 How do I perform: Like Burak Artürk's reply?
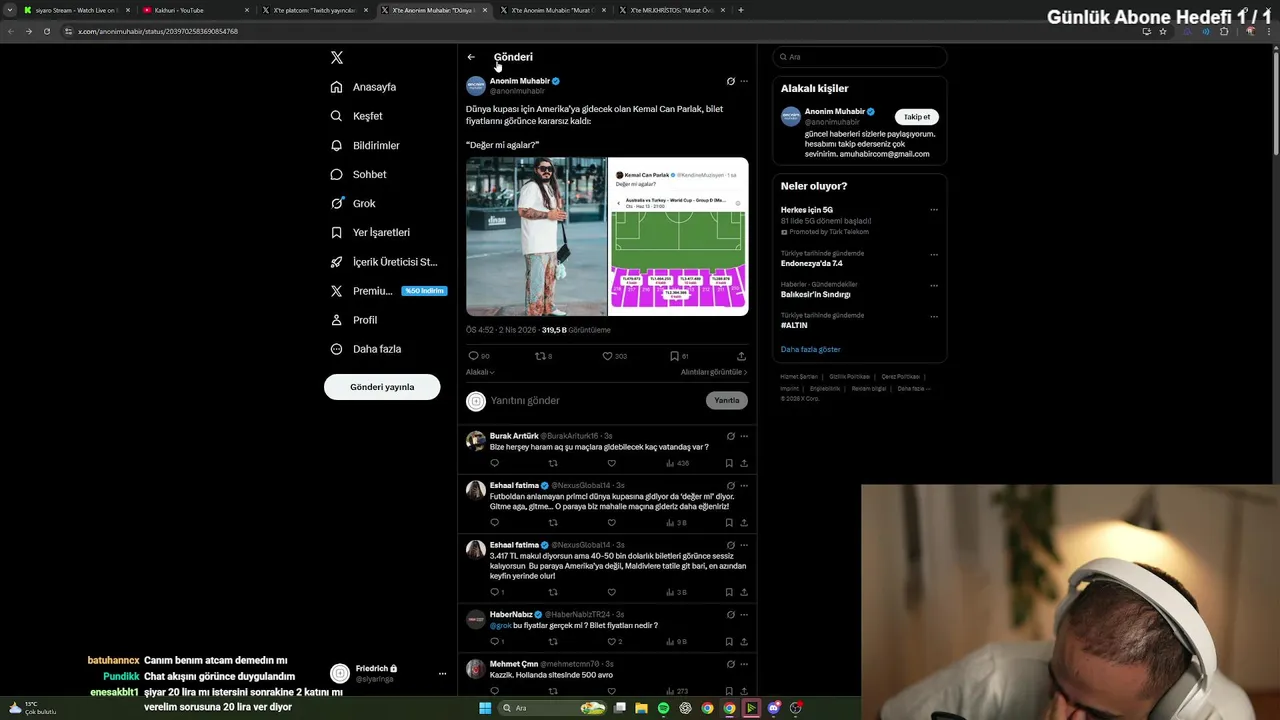(612, 463)
